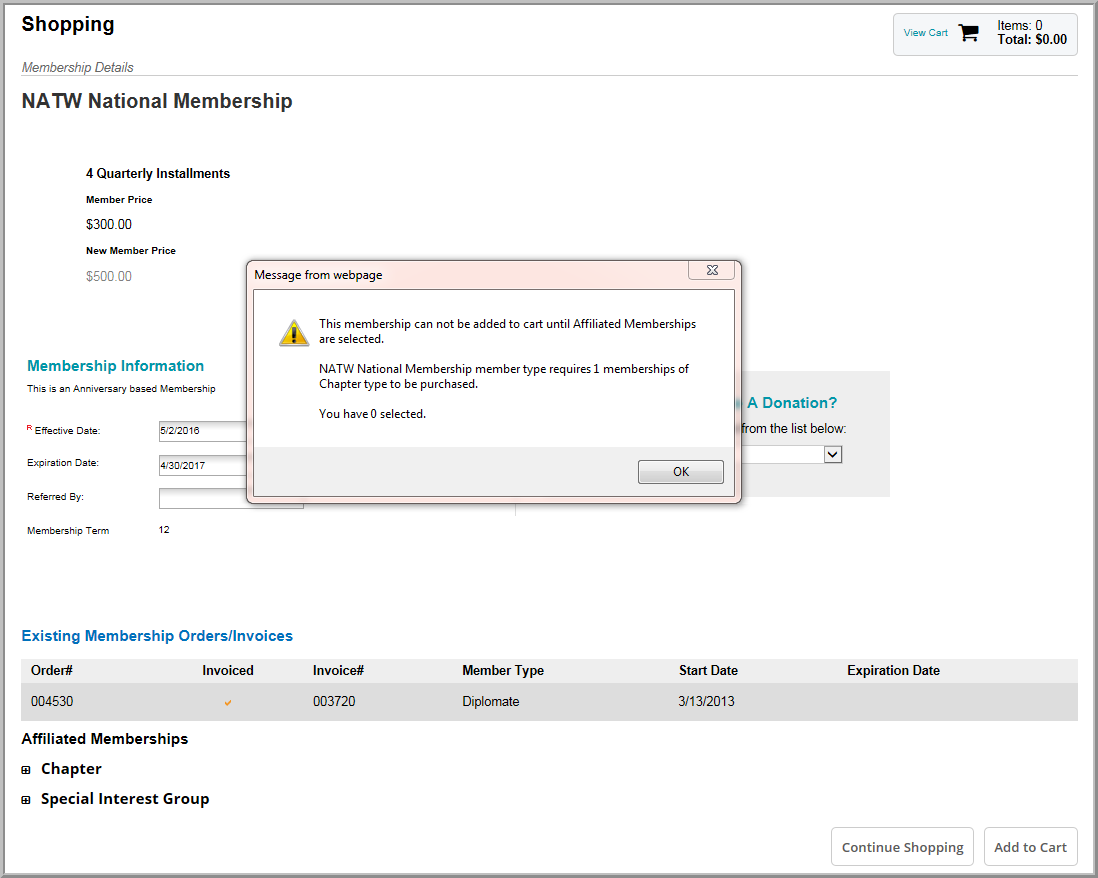Click the NATW National Membership title

point(157,101)
